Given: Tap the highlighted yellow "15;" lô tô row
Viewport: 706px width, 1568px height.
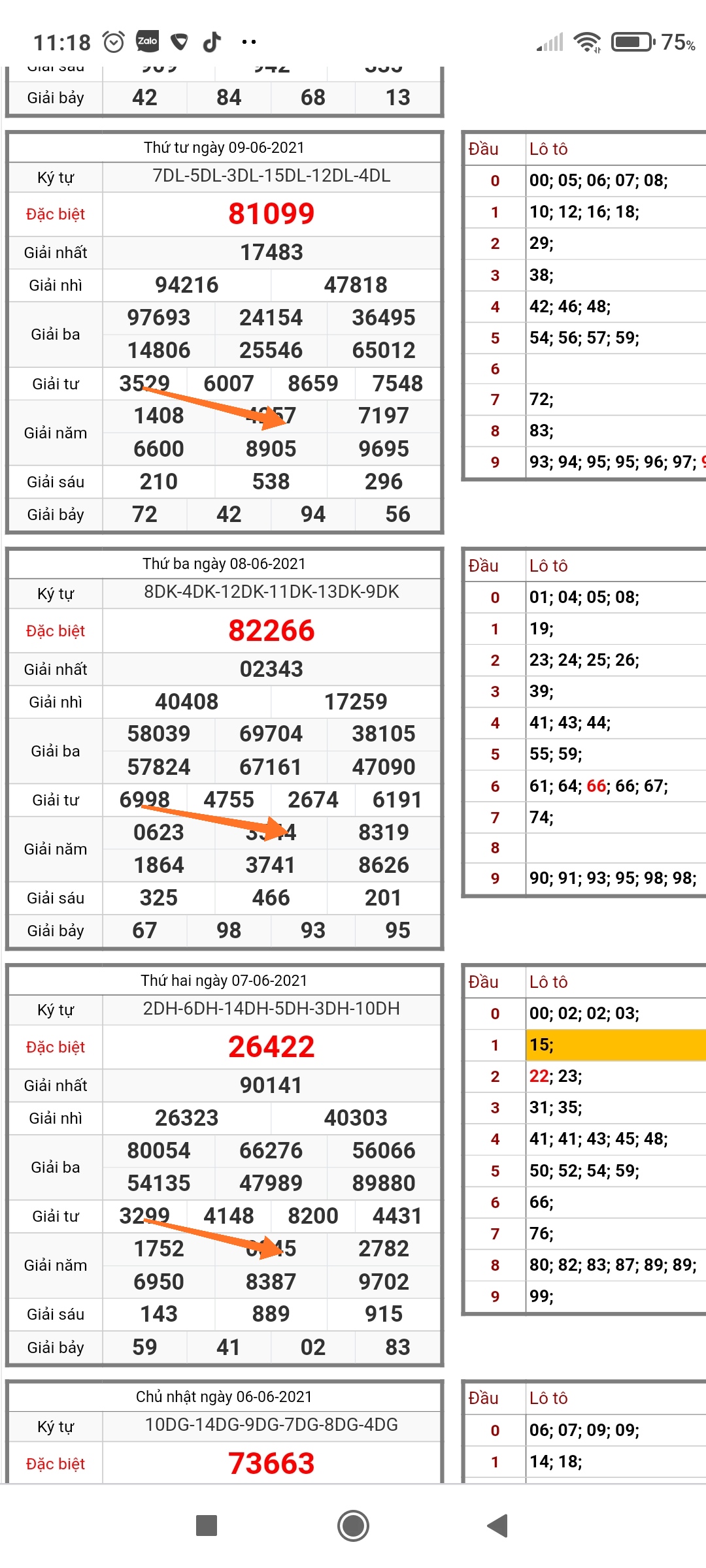Looking at the screenshot, I should tap(617, 1045).
